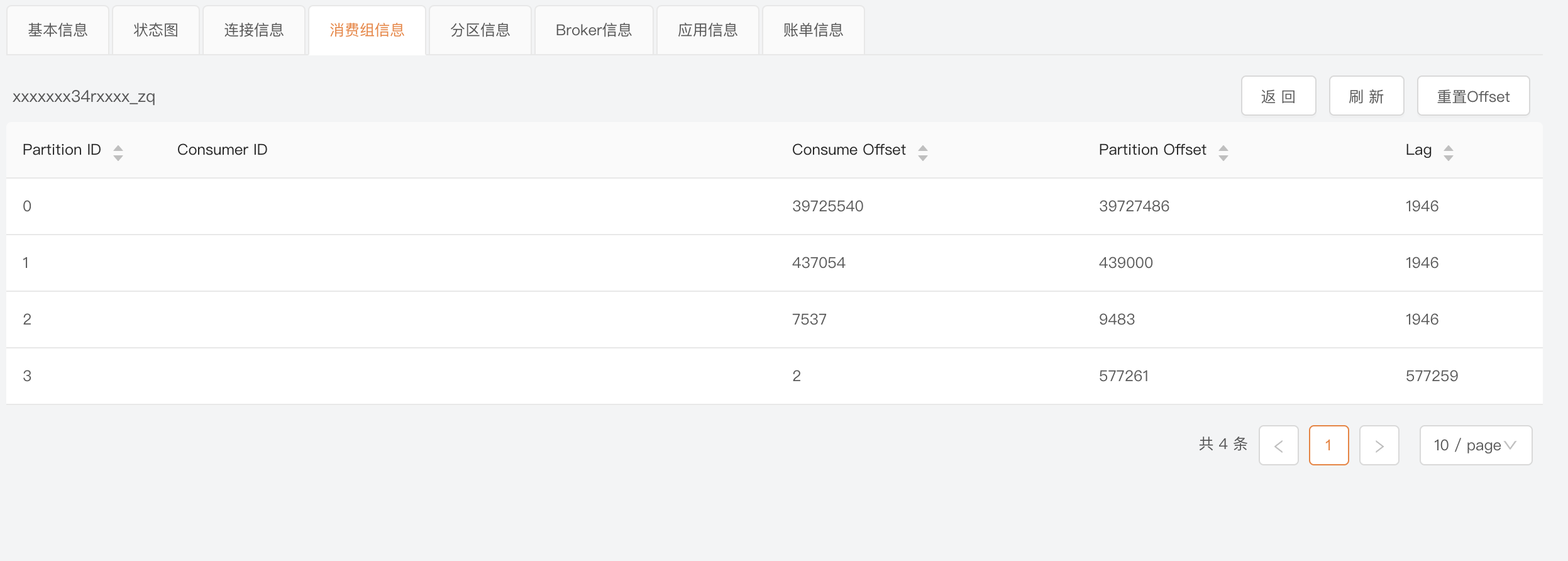The height and width of the screenshot is (561, 1568).
Task: Go to previous page arrow
Action: [1278, 445]
